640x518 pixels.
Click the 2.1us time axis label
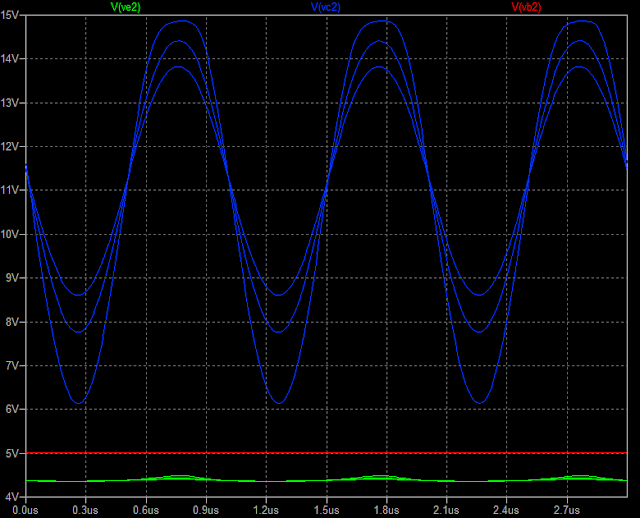tap(446, 510)
